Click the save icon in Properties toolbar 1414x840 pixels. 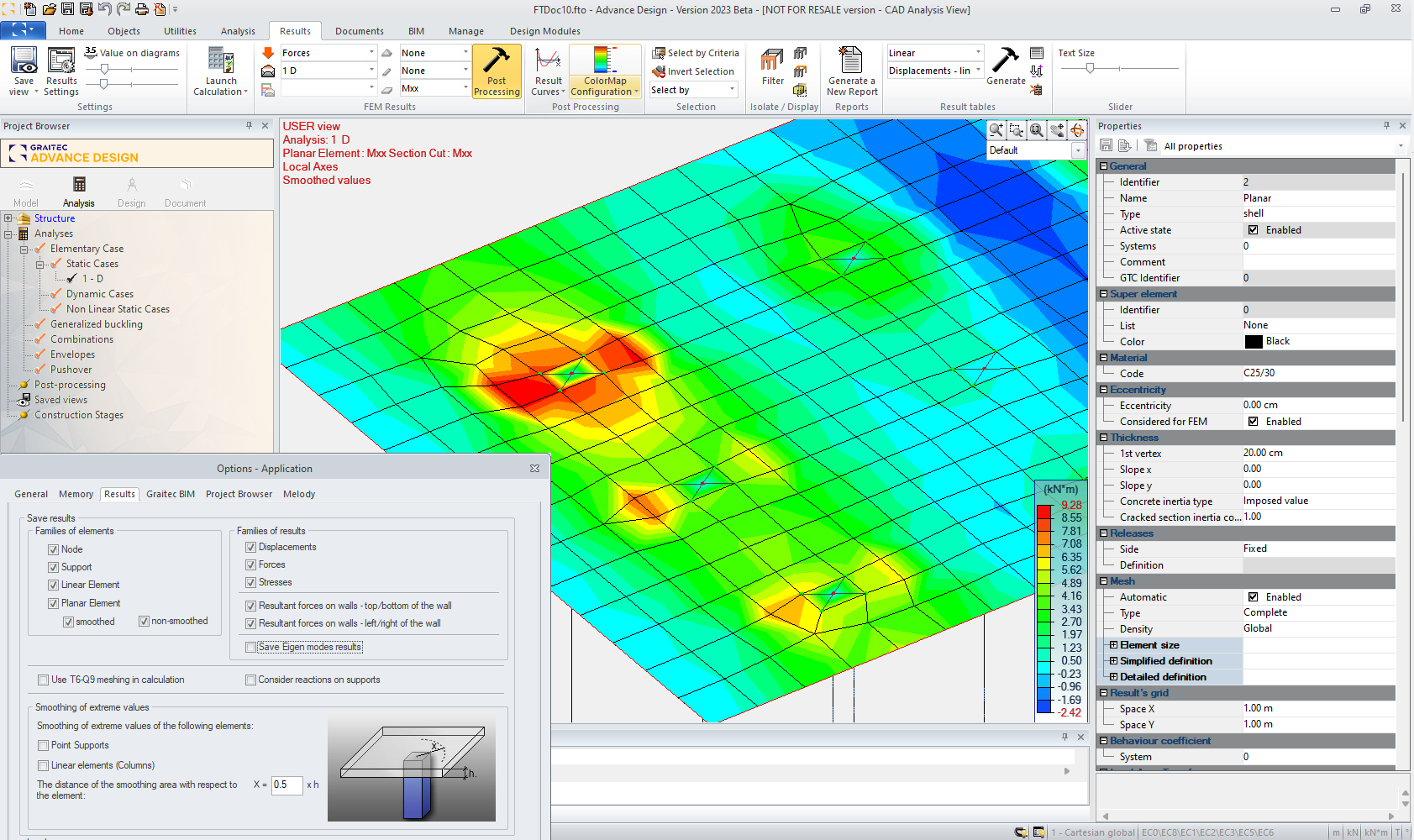tap(1106, 145)
